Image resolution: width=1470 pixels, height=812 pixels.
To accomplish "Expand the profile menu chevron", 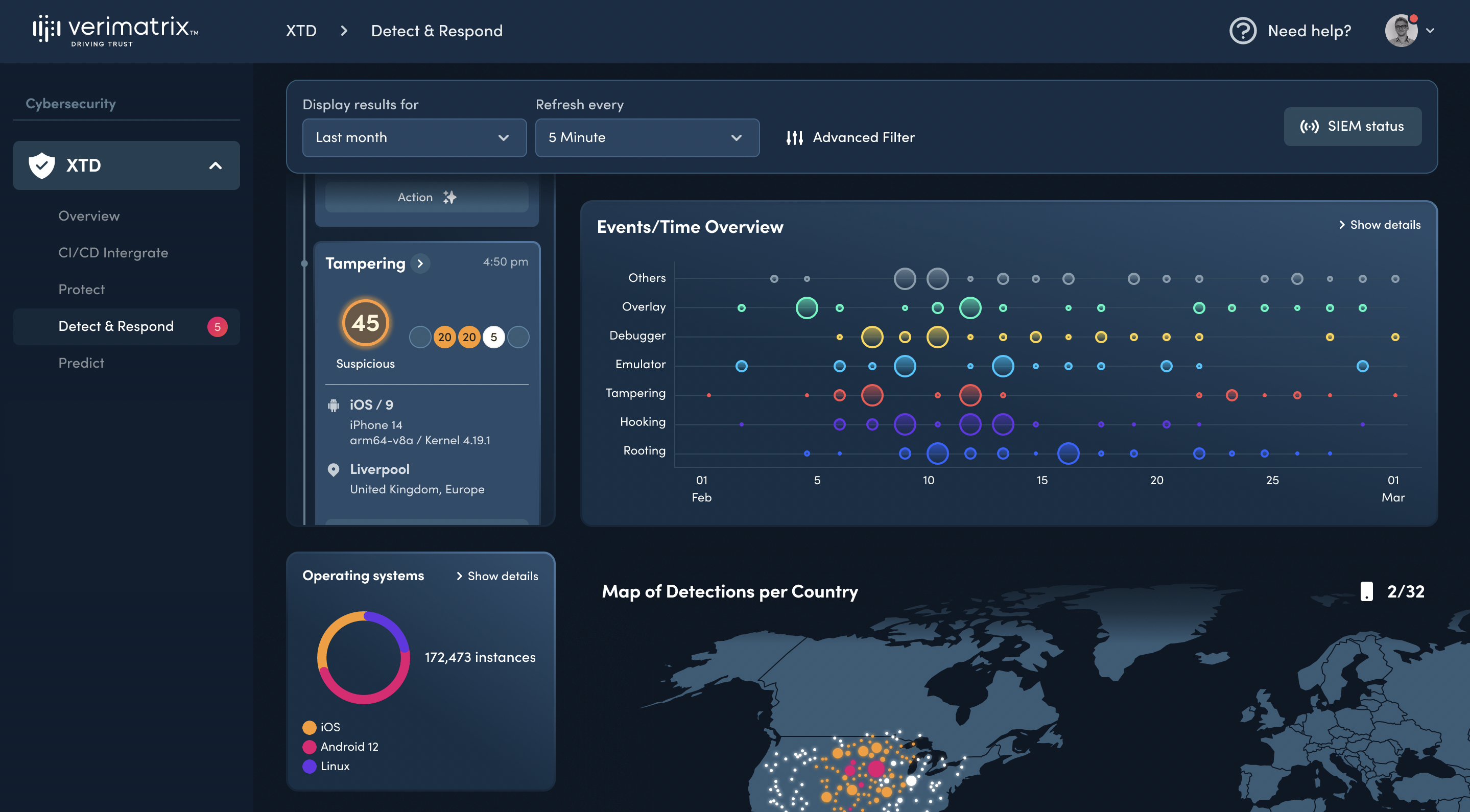I will [x=1430, y=30].
